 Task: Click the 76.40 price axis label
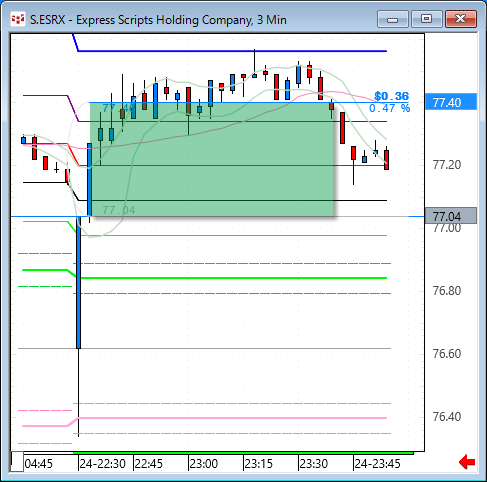(447, 417)
